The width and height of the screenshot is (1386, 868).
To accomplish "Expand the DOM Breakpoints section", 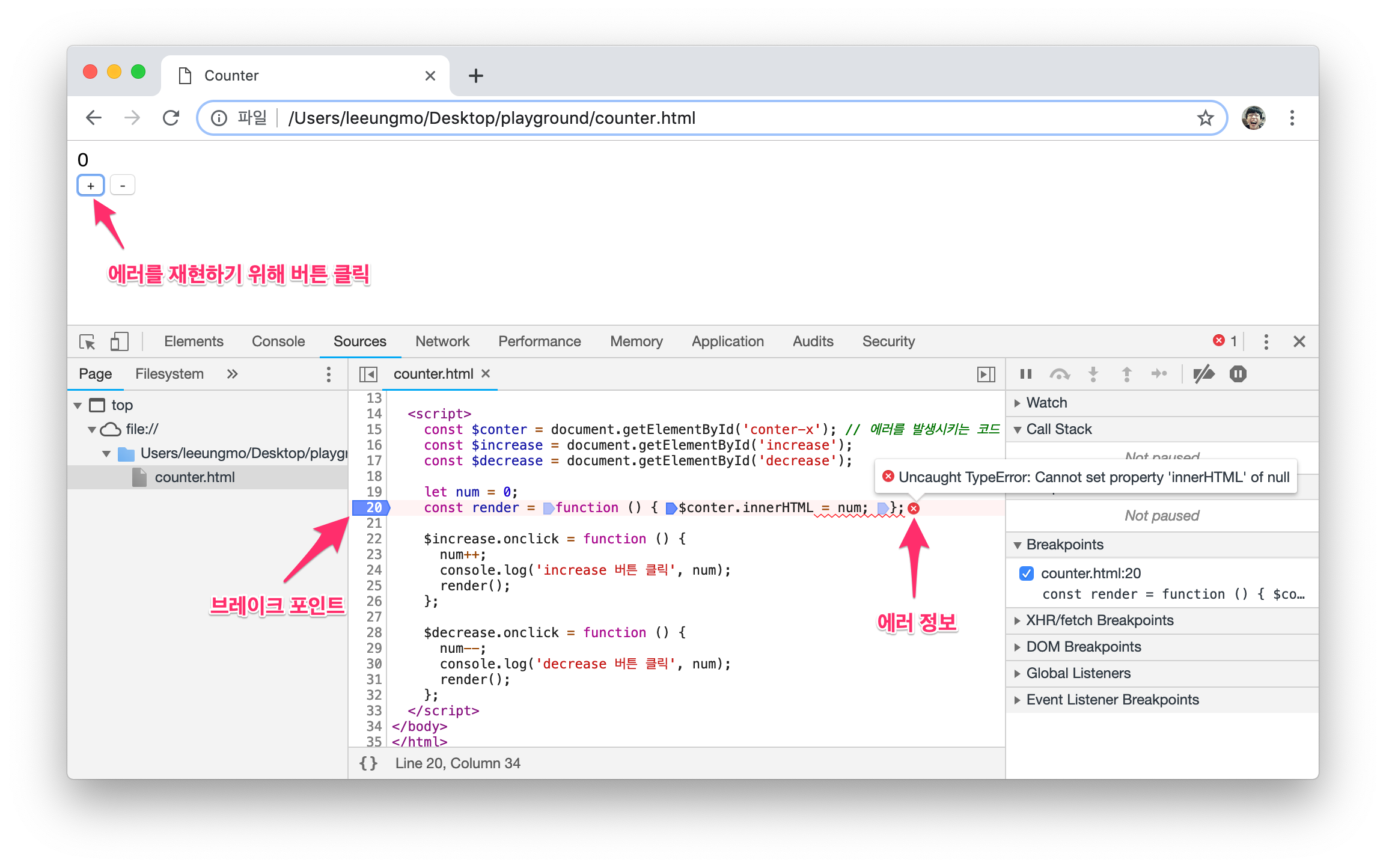I will pyautogui.click(x=1083, y=647).
